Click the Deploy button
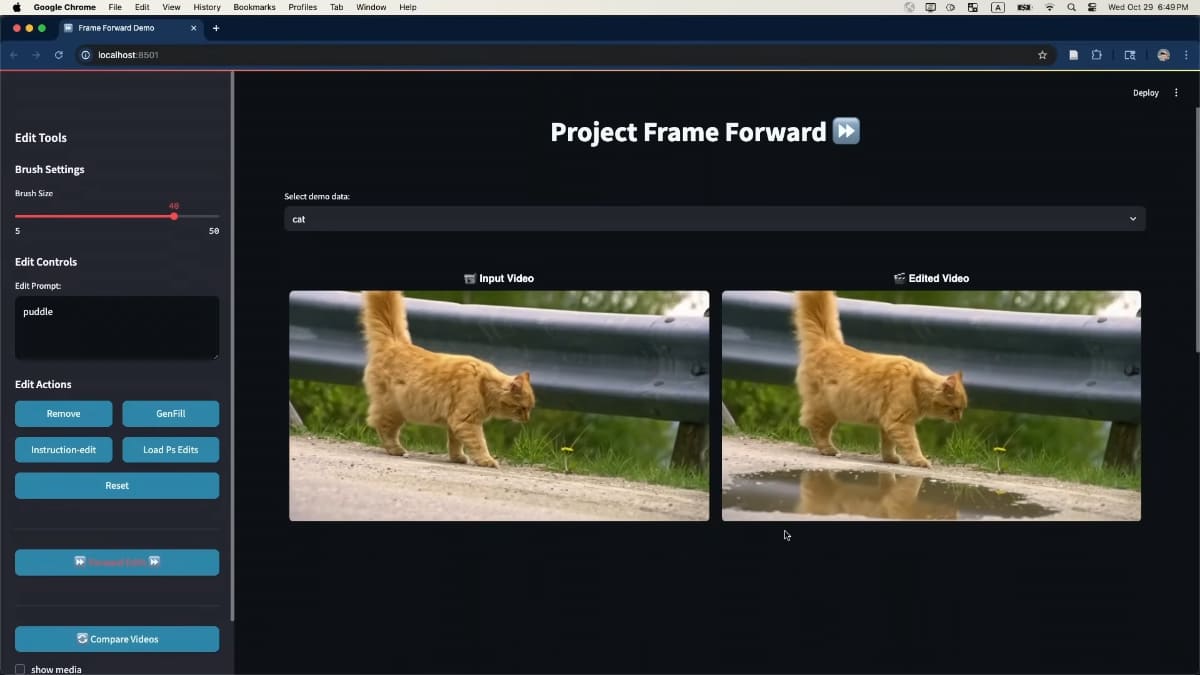The width and height of the screenshot is (1200, 675). [x=1145, y=92]
